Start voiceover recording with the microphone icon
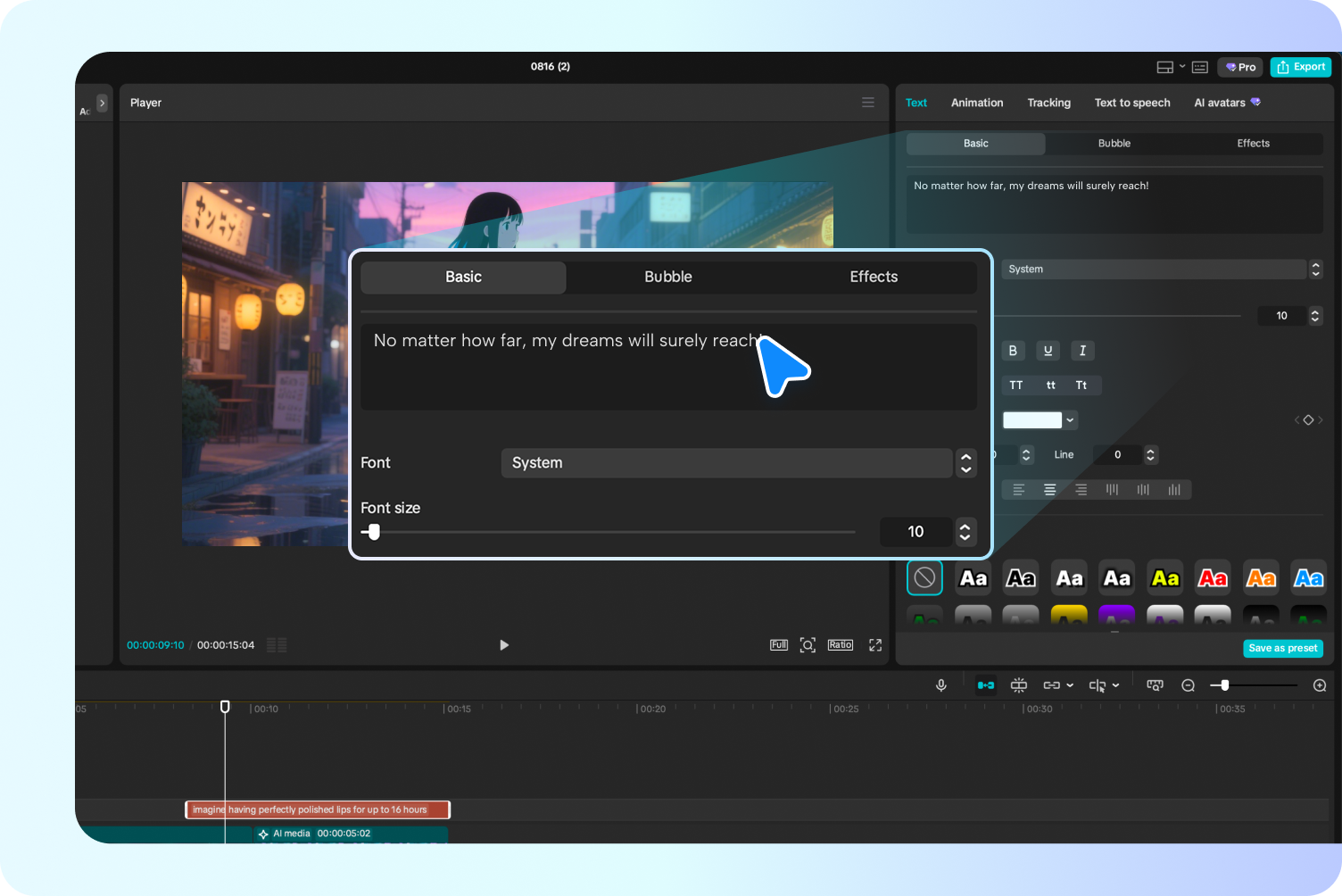 coord(941,685)
